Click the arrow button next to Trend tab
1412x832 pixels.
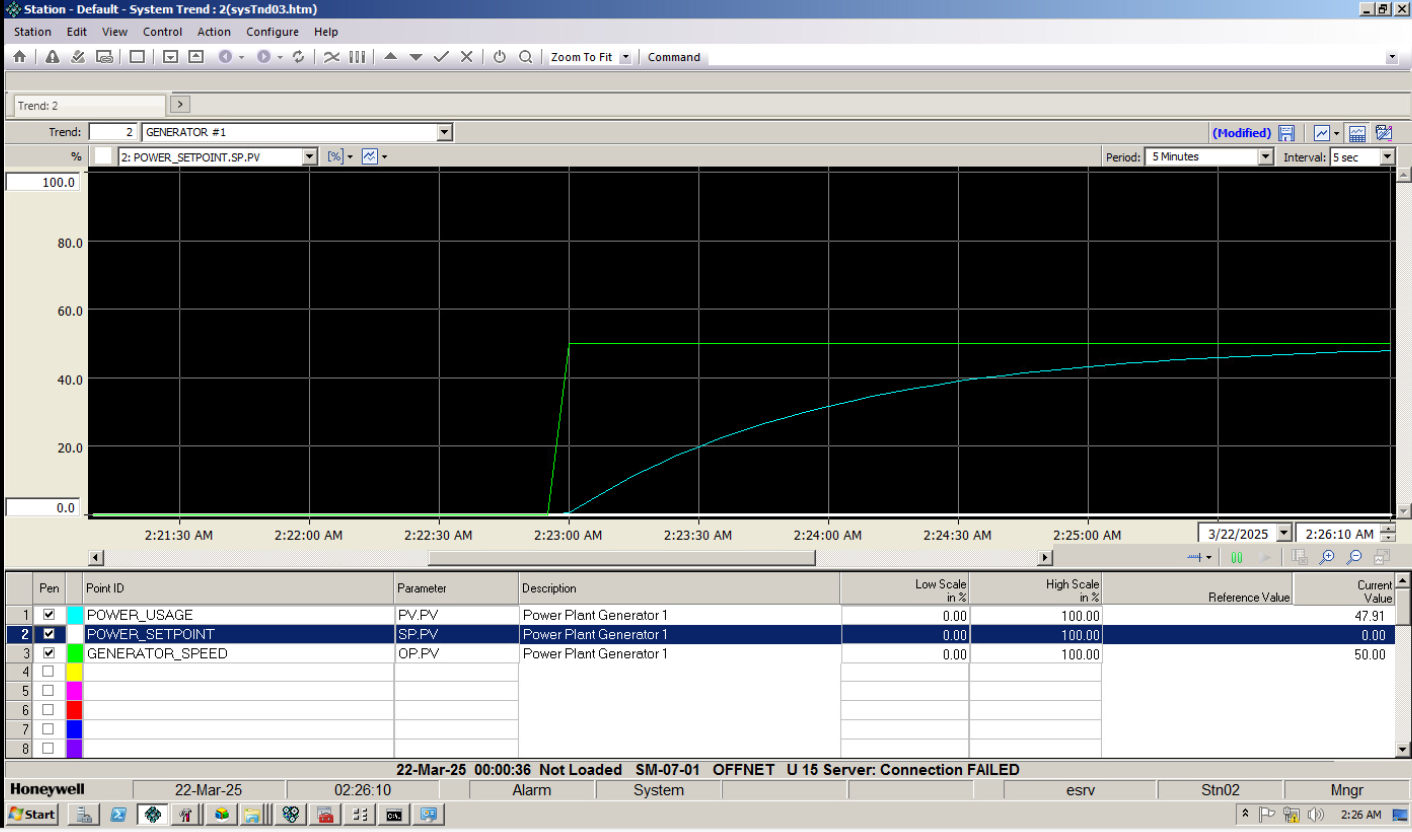coord(180,104)
